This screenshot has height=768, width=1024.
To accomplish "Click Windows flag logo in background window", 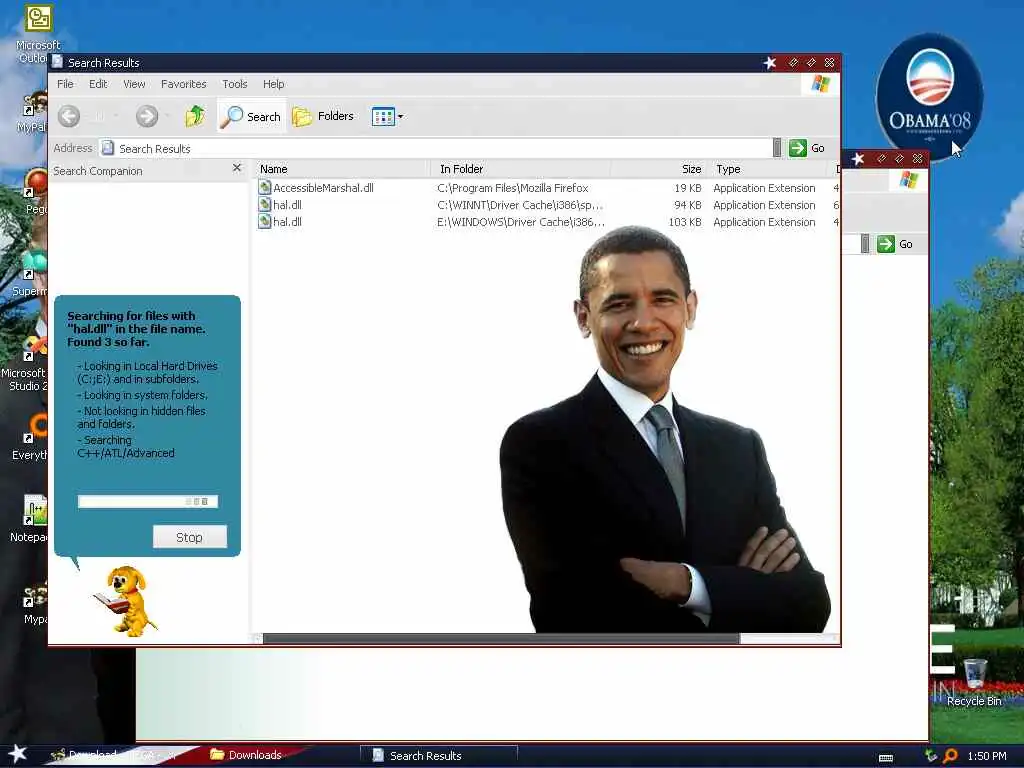I will [909, 180].
